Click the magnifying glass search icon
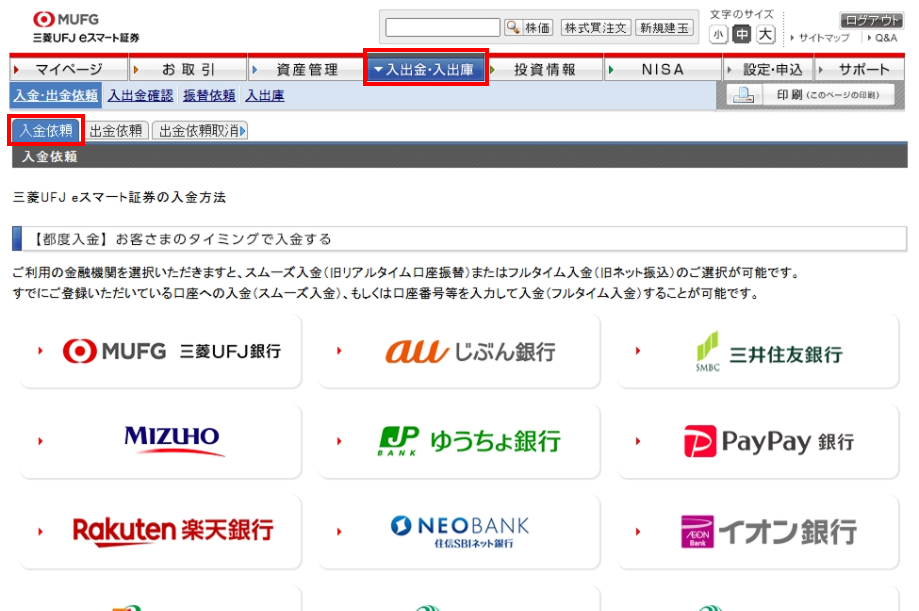The image size is (919, 611). [x=513, y=28]
